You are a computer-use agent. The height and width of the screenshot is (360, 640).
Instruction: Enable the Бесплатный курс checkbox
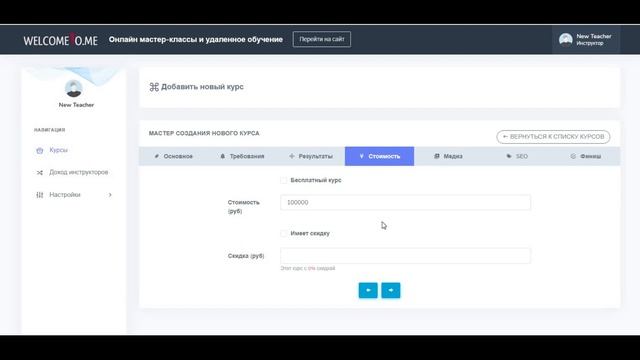coord(284,180)
